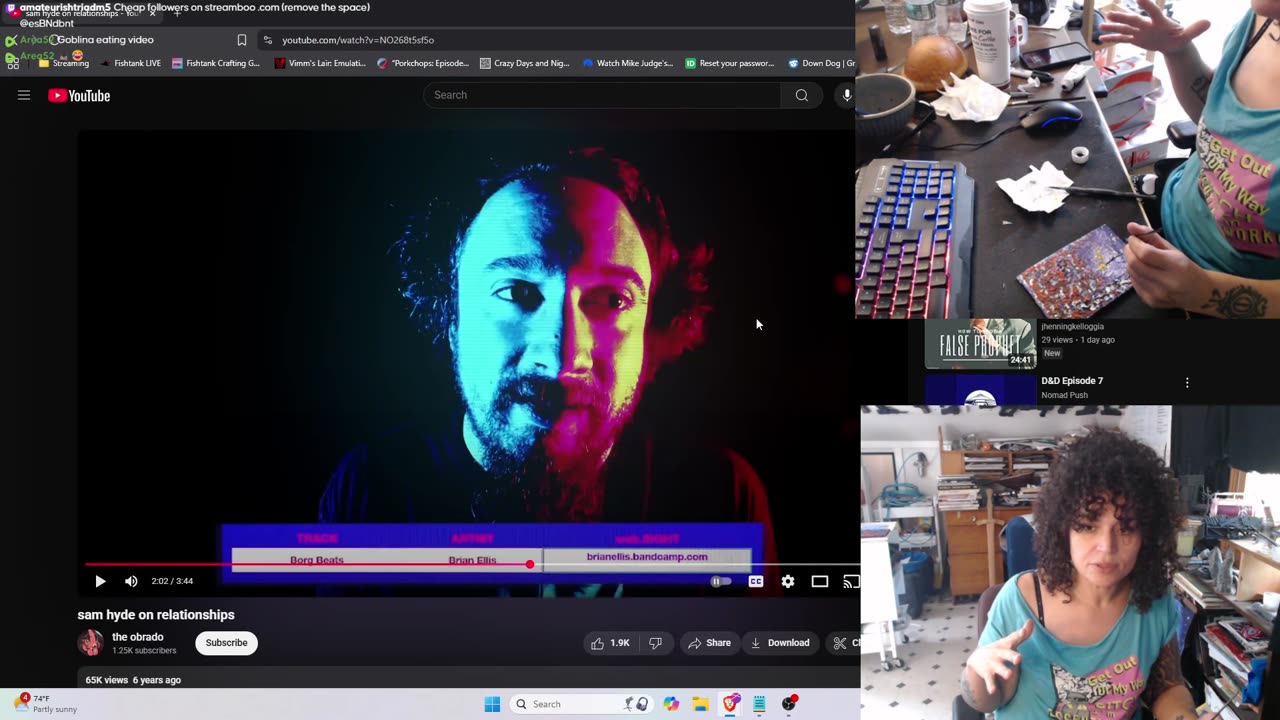View site information icon in address bar

click(267, 40)
